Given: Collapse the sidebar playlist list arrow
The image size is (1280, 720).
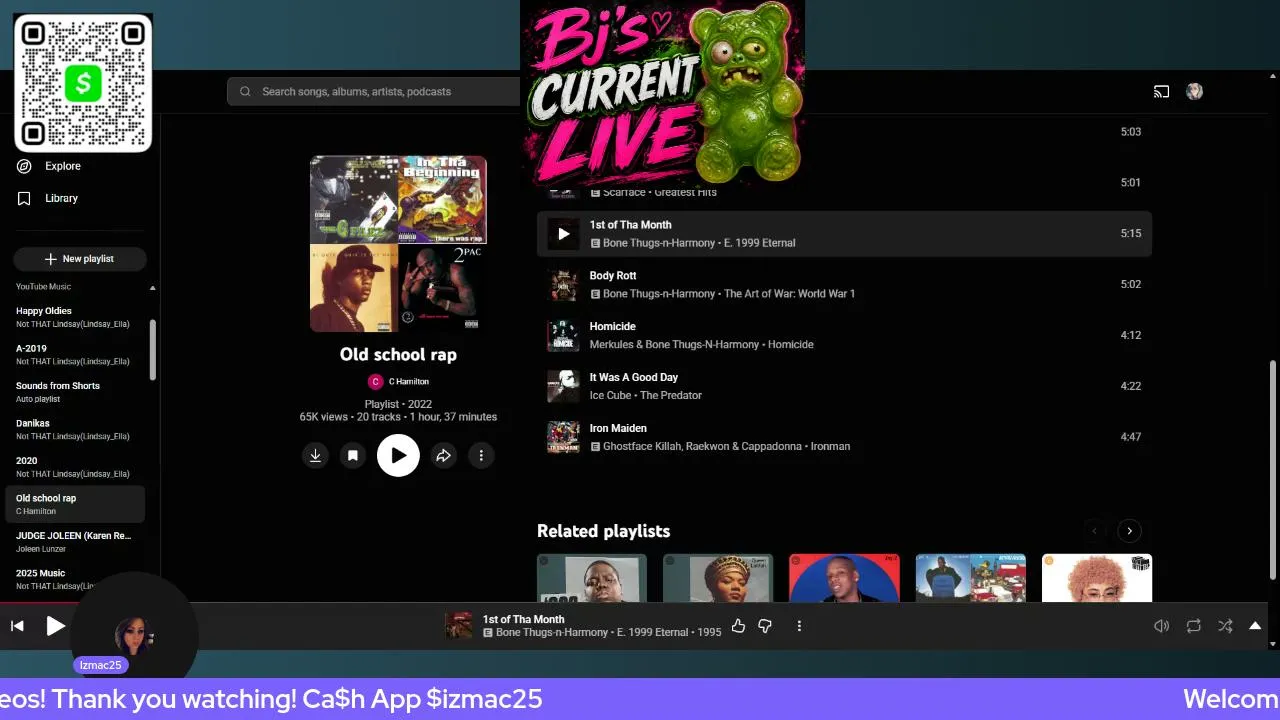Looking at the screenshot, I should [x=153, y=288].
